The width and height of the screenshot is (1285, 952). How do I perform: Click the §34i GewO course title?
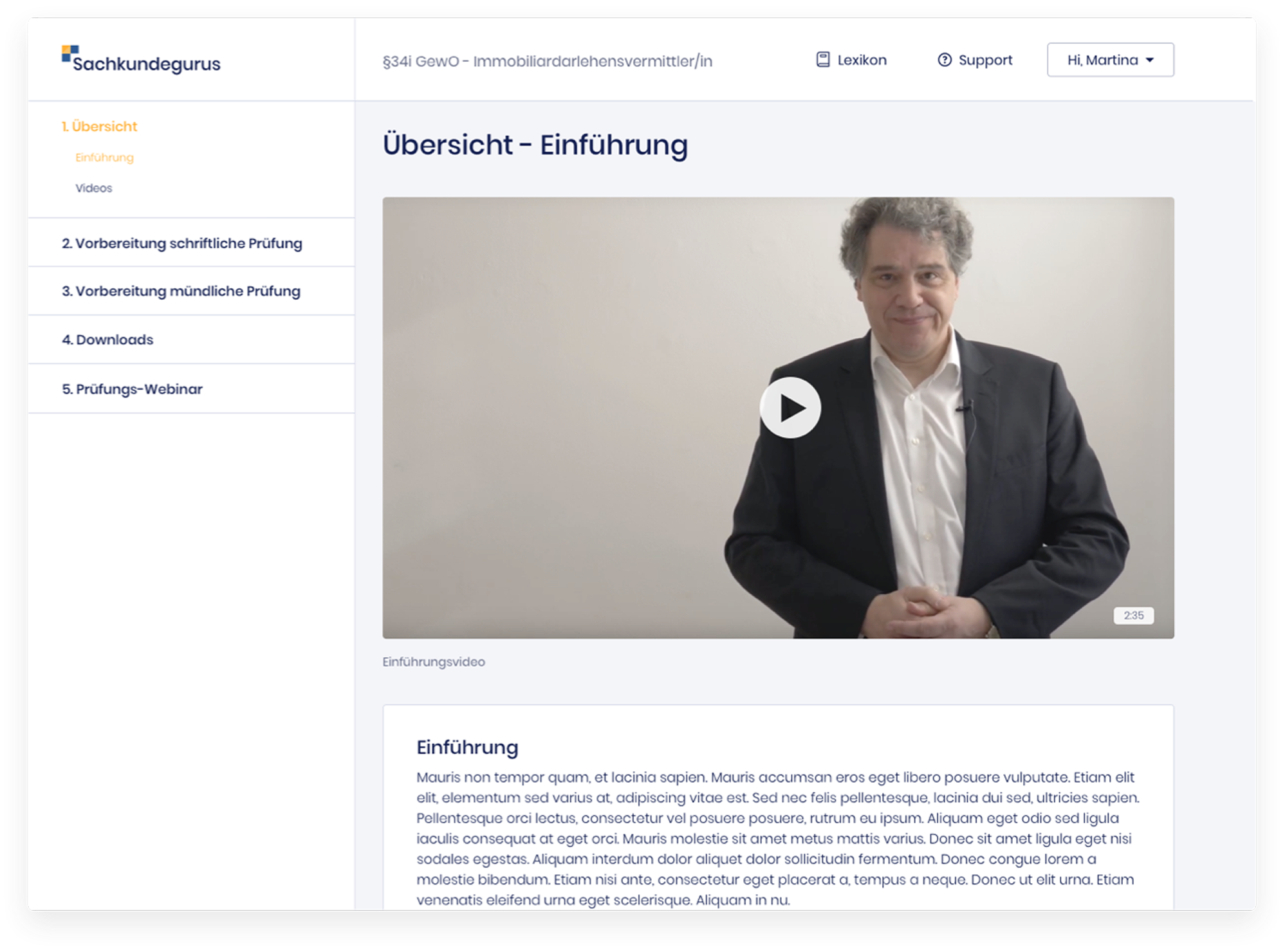click(548, 61)
